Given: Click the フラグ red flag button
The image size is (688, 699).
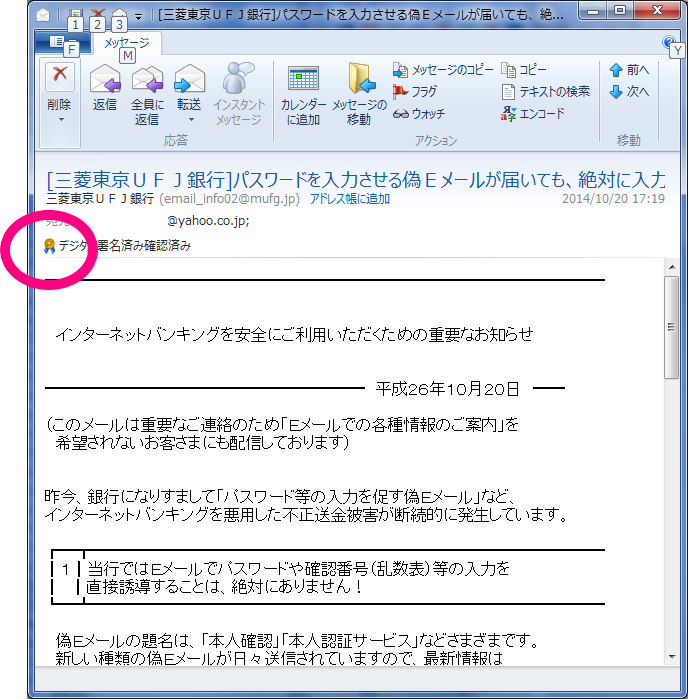Looking at the screenshot, I should tap(415, 92).
